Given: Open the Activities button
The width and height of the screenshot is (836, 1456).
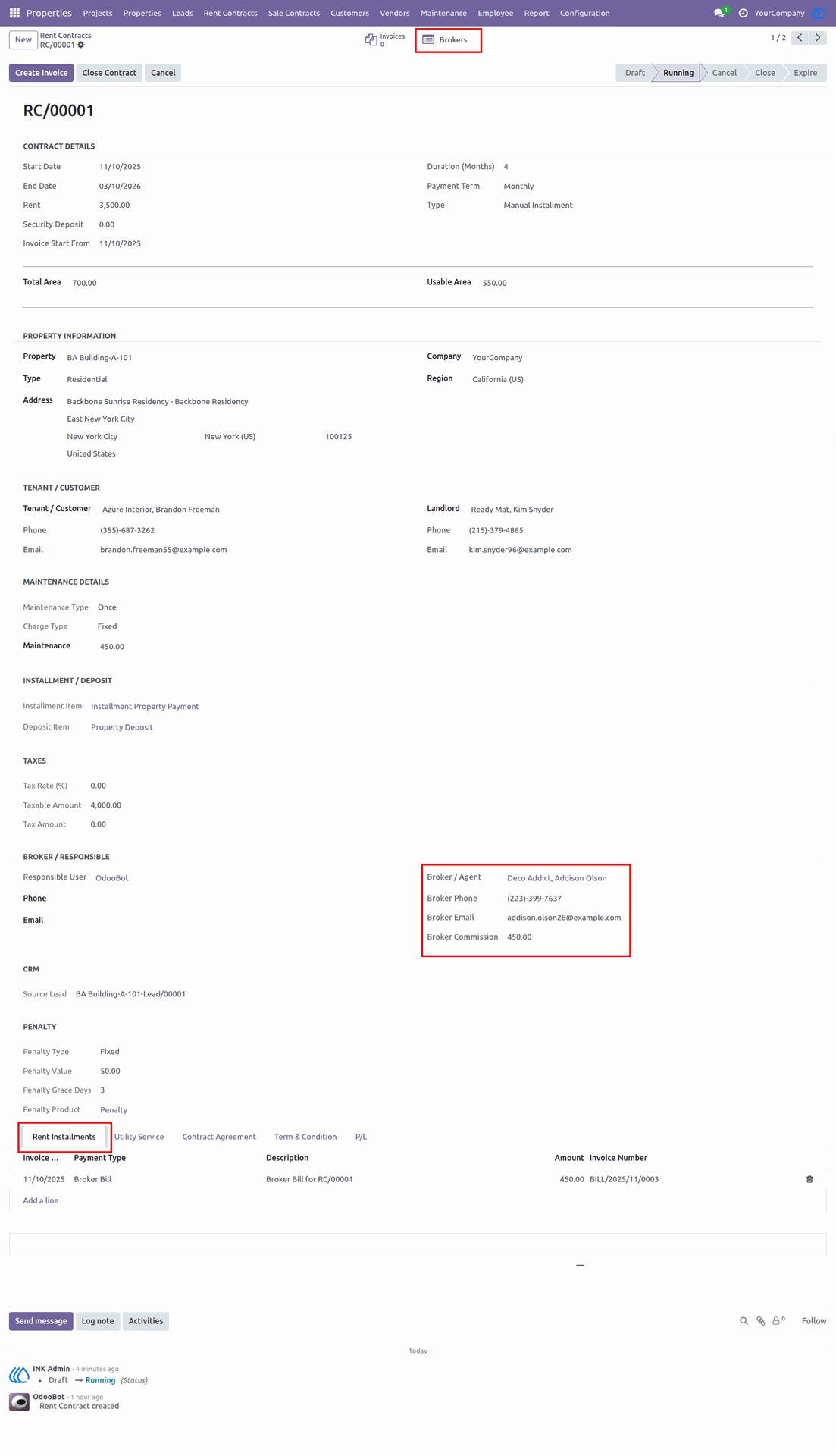Looking at the screenshot, I should coord(146,1321).
